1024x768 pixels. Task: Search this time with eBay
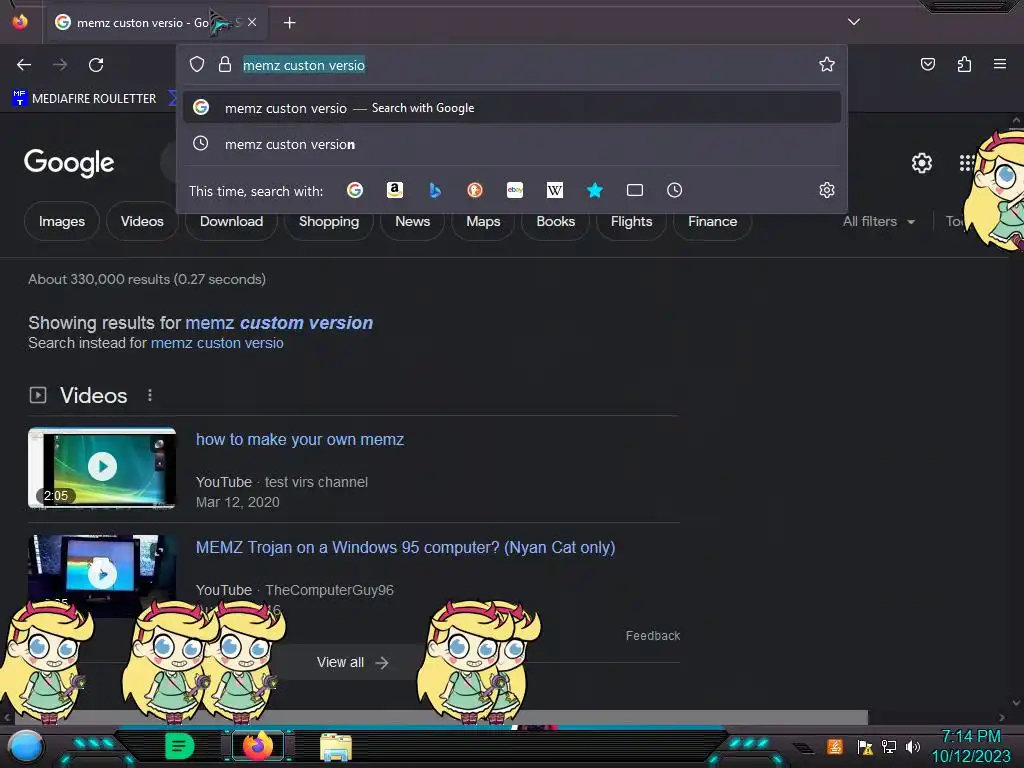515,190
